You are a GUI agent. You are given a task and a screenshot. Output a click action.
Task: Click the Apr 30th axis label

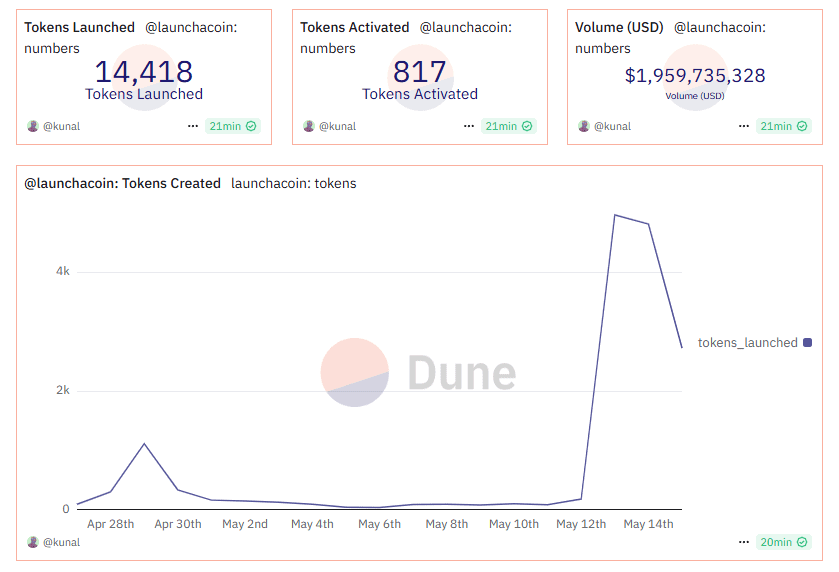(178, 524)
